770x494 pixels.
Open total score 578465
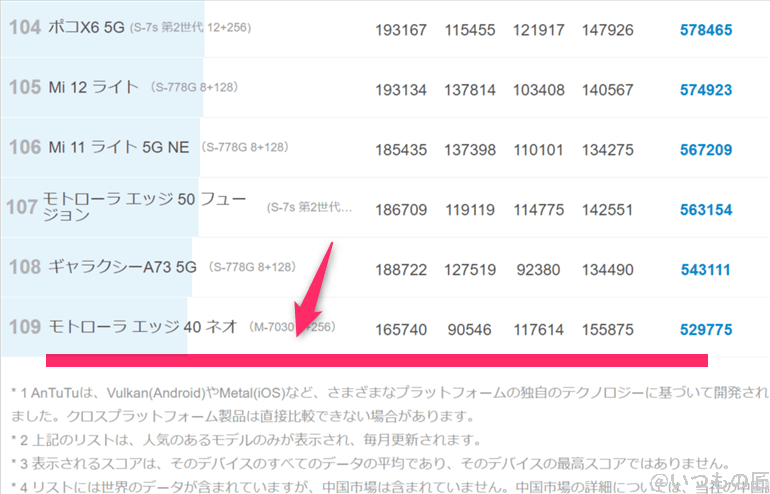[706, 30]
